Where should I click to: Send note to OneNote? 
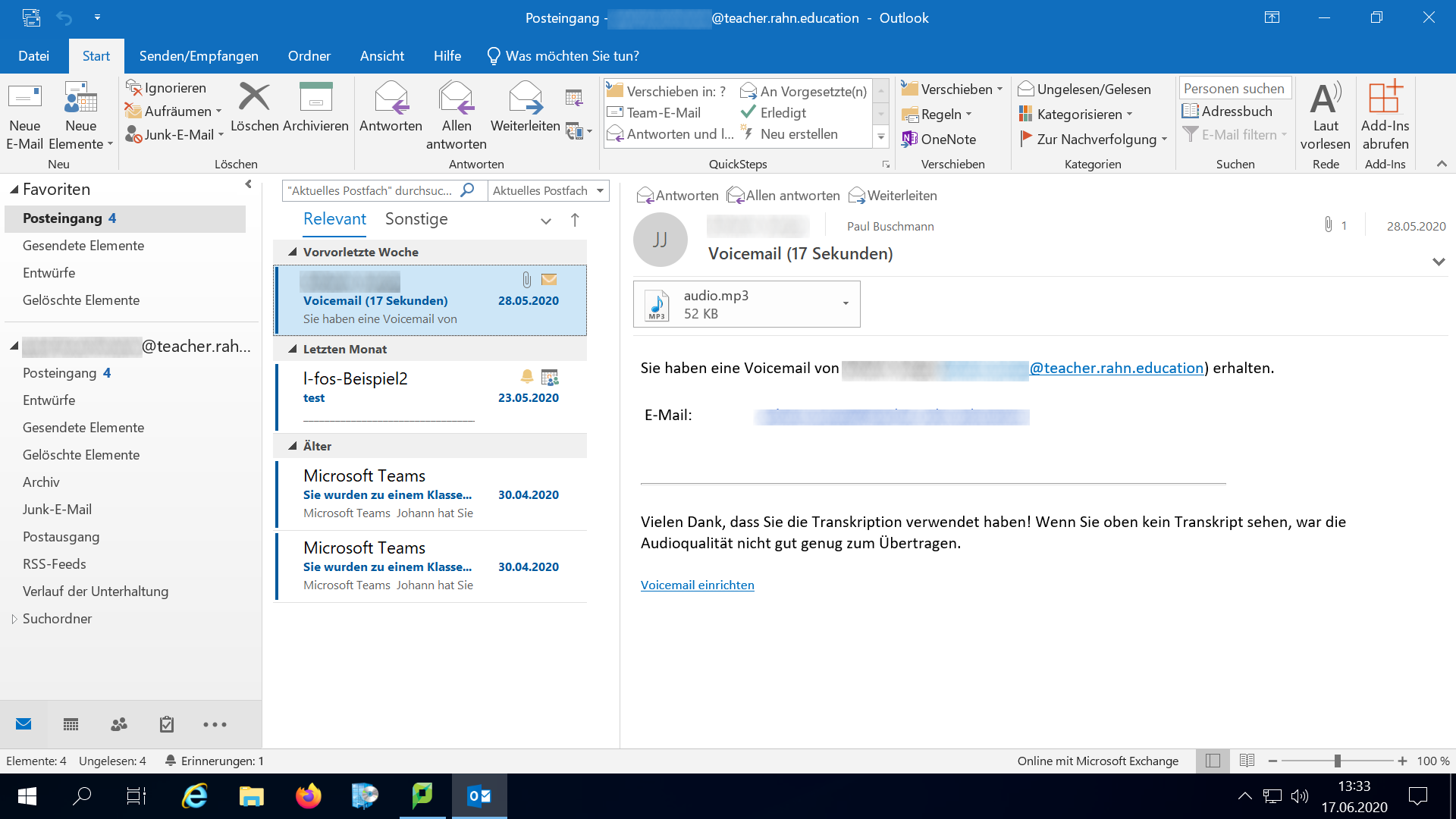(939, 139)
